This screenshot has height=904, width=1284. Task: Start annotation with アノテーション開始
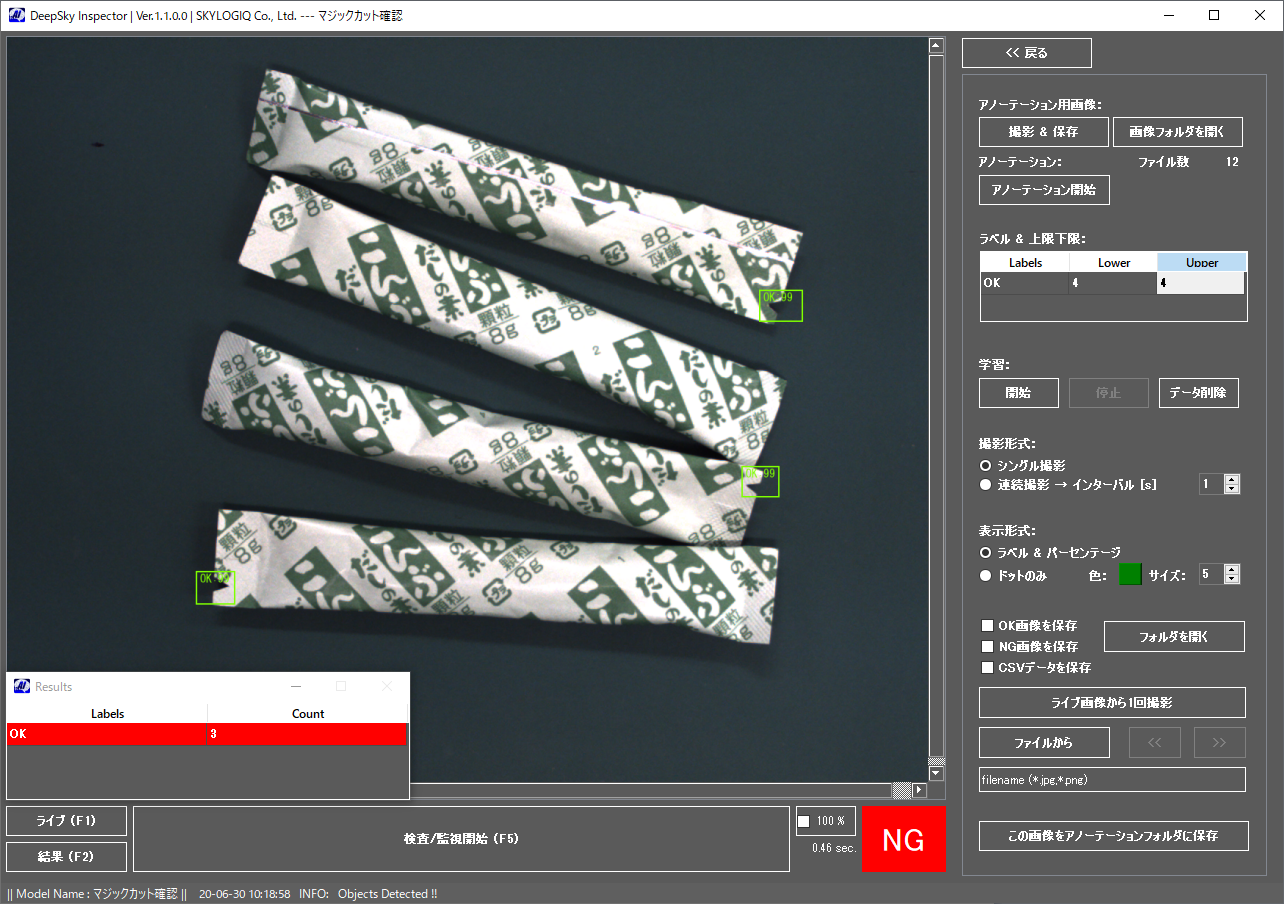(x=1044, y=190)
